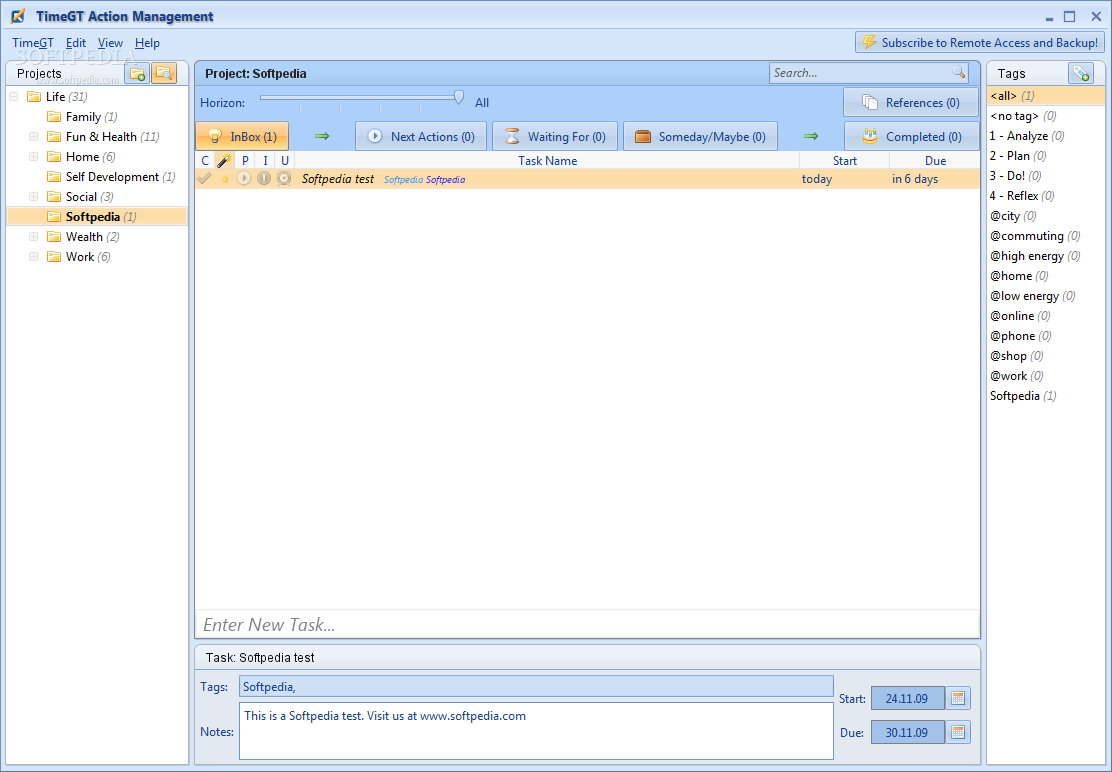
Task: Select the <all> tag filter
Action: tap(1045, 96)
